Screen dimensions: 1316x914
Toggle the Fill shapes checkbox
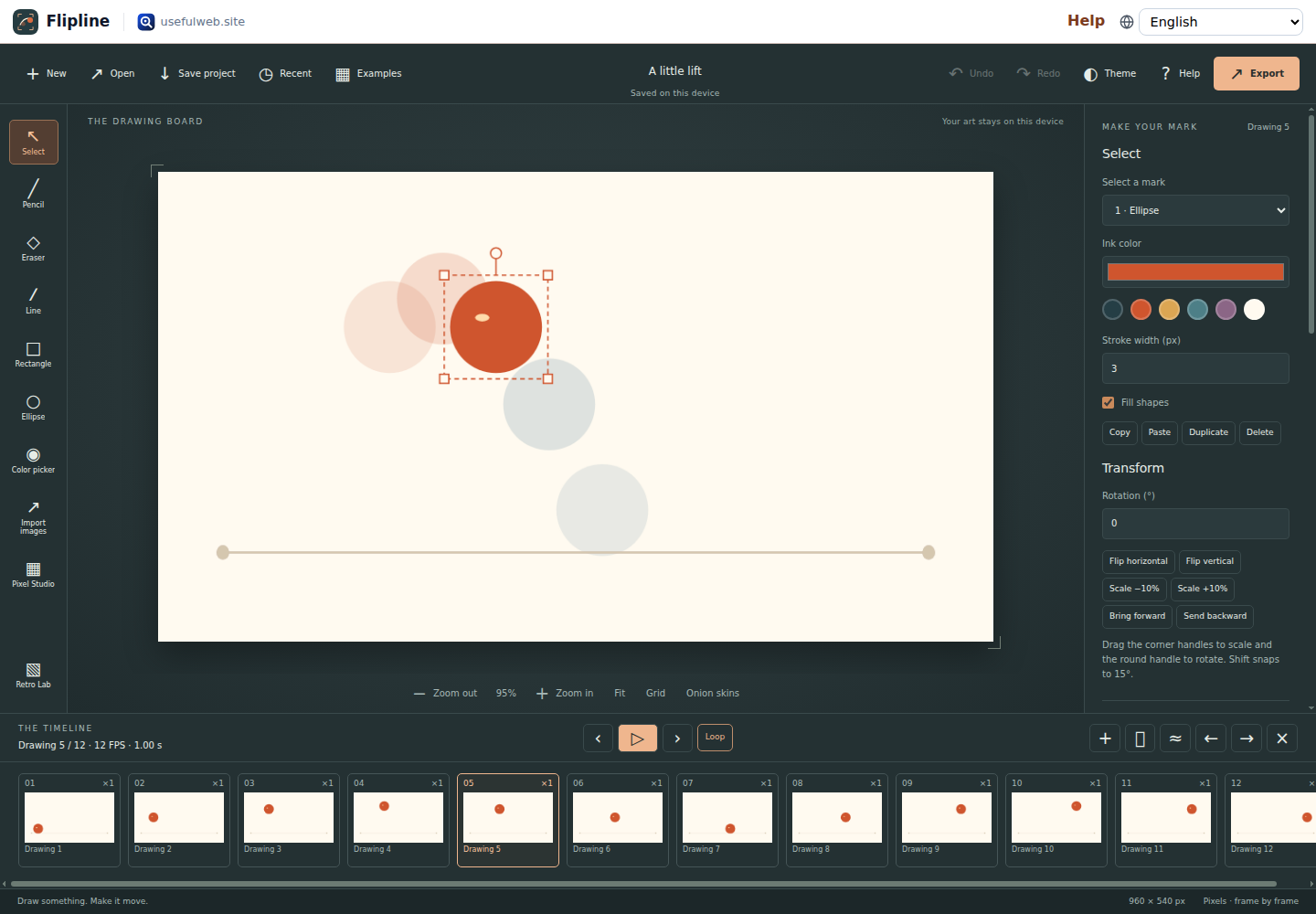[x=1109, y=402]
